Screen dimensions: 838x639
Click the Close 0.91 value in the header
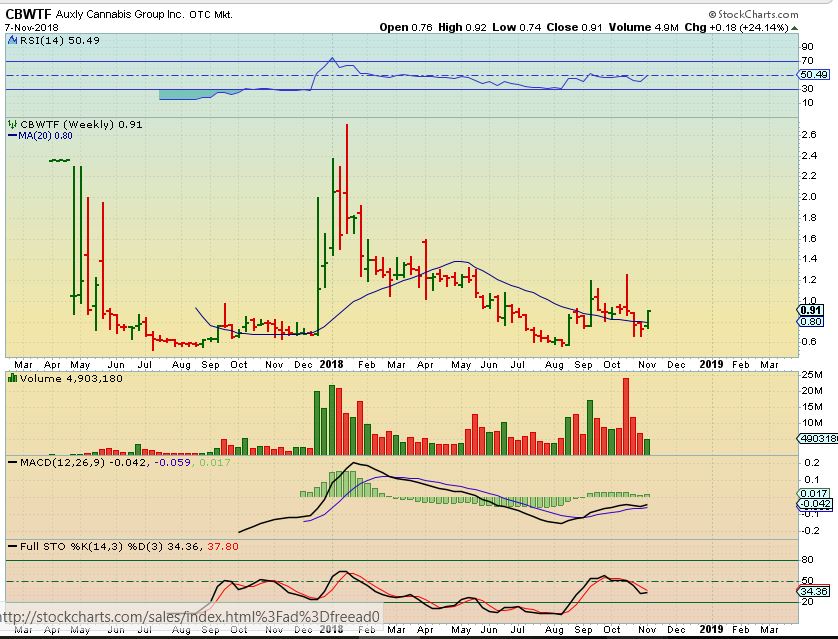(x=574, y=27)
